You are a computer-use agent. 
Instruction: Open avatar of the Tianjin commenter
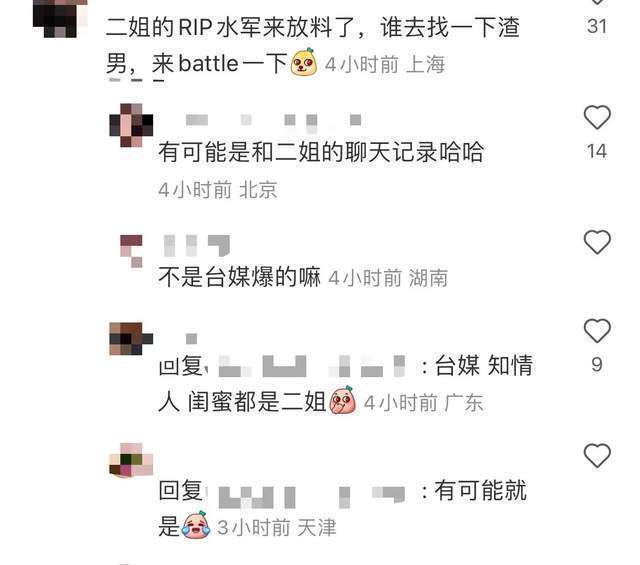(x=131, y=460)
